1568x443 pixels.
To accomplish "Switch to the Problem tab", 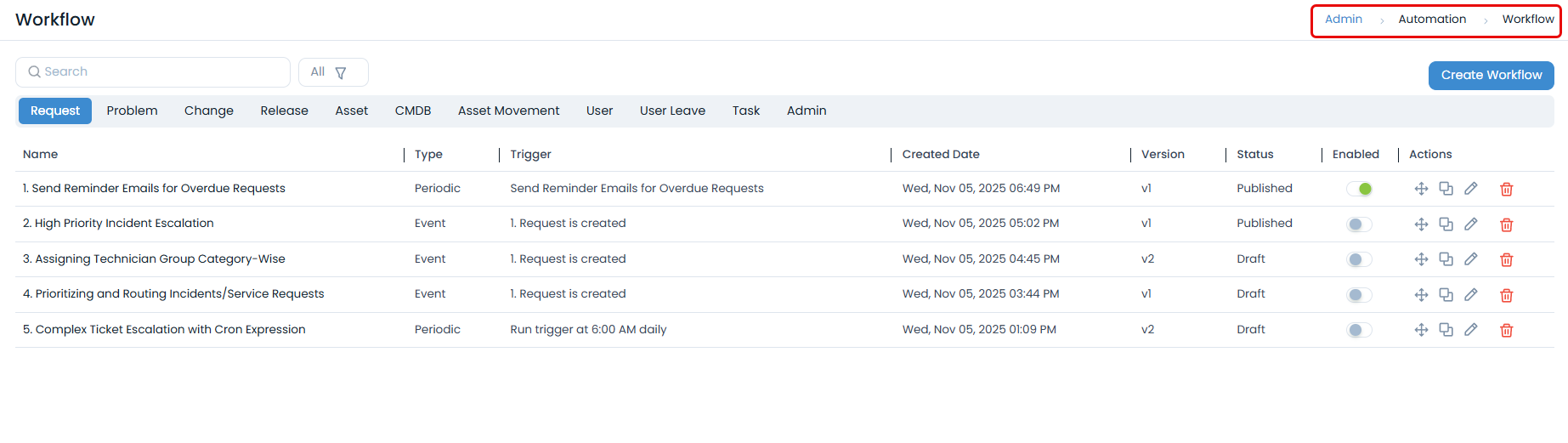I will click(132, 111).
